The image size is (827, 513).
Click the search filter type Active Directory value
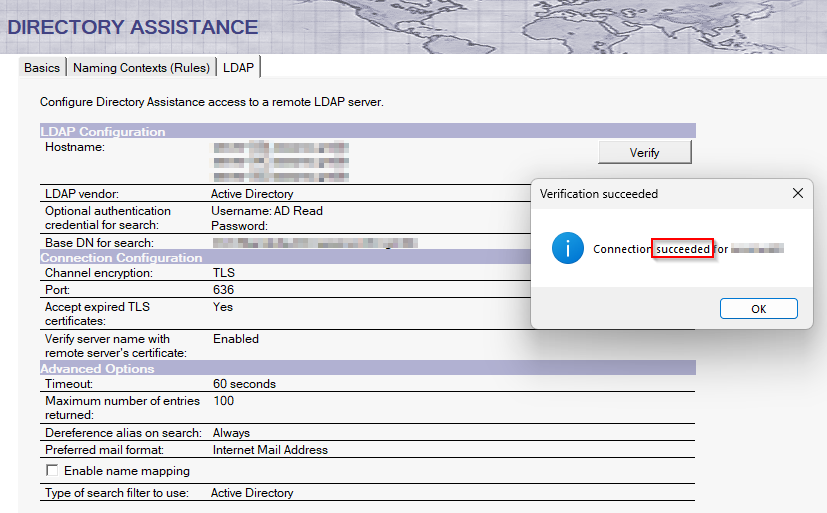pos(252,493)
